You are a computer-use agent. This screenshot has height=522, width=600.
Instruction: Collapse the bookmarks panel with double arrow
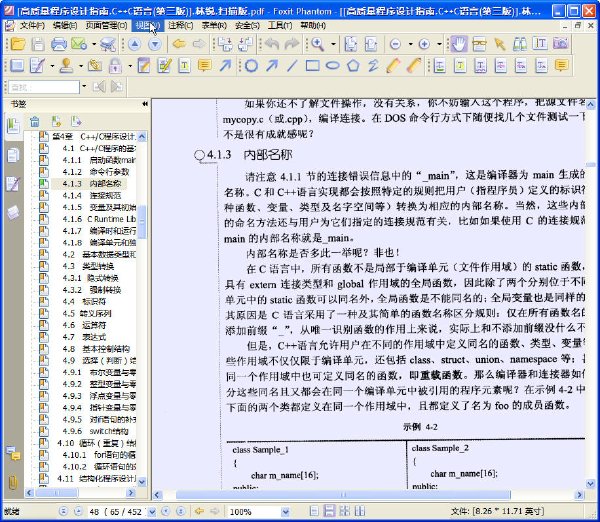click(x=145, y=104)
